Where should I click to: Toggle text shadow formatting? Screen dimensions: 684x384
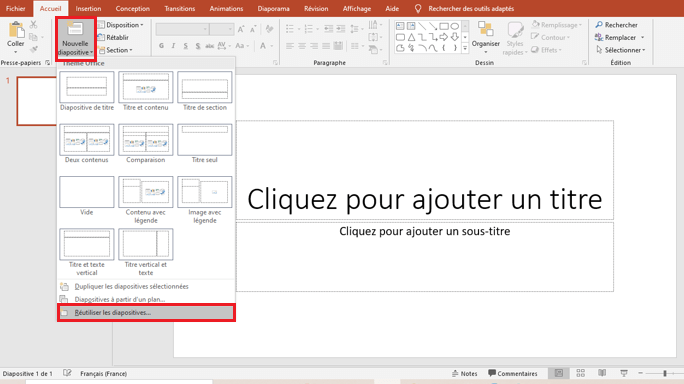[x=198, y=46]
